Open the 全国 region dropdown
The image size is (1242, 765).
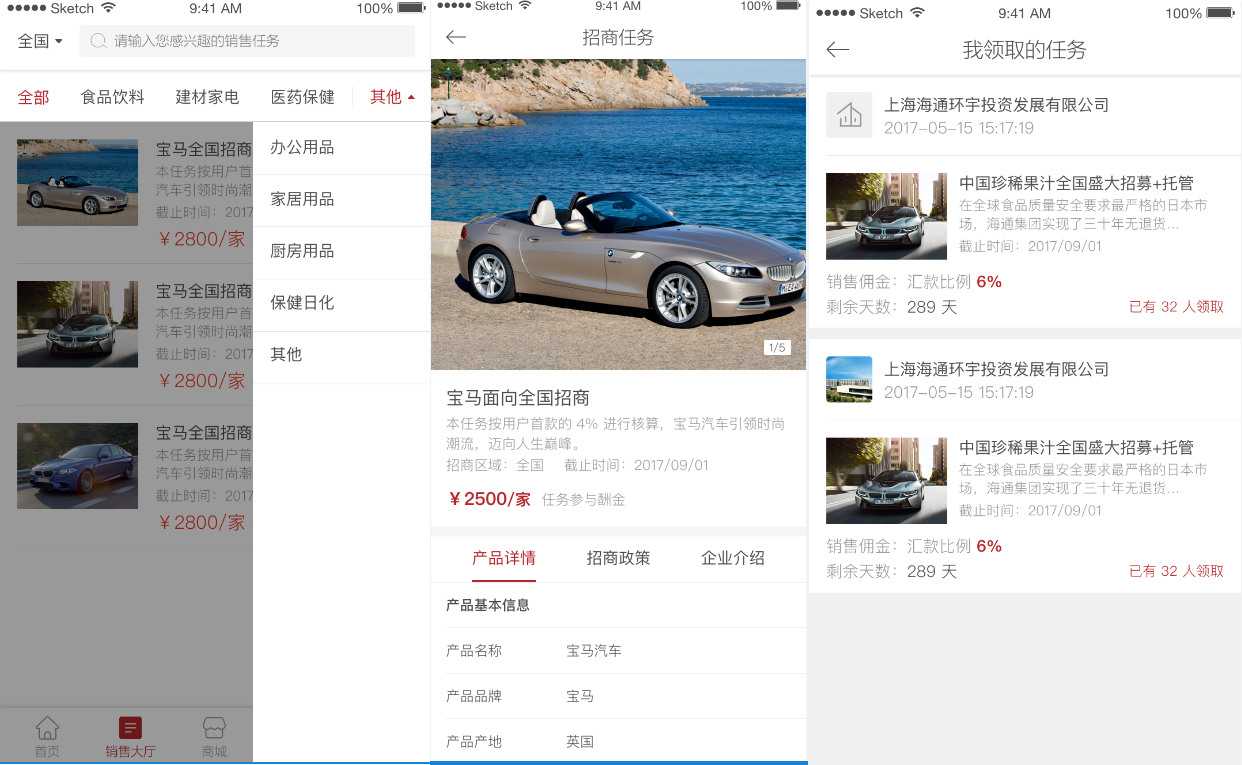pos(40,41)
